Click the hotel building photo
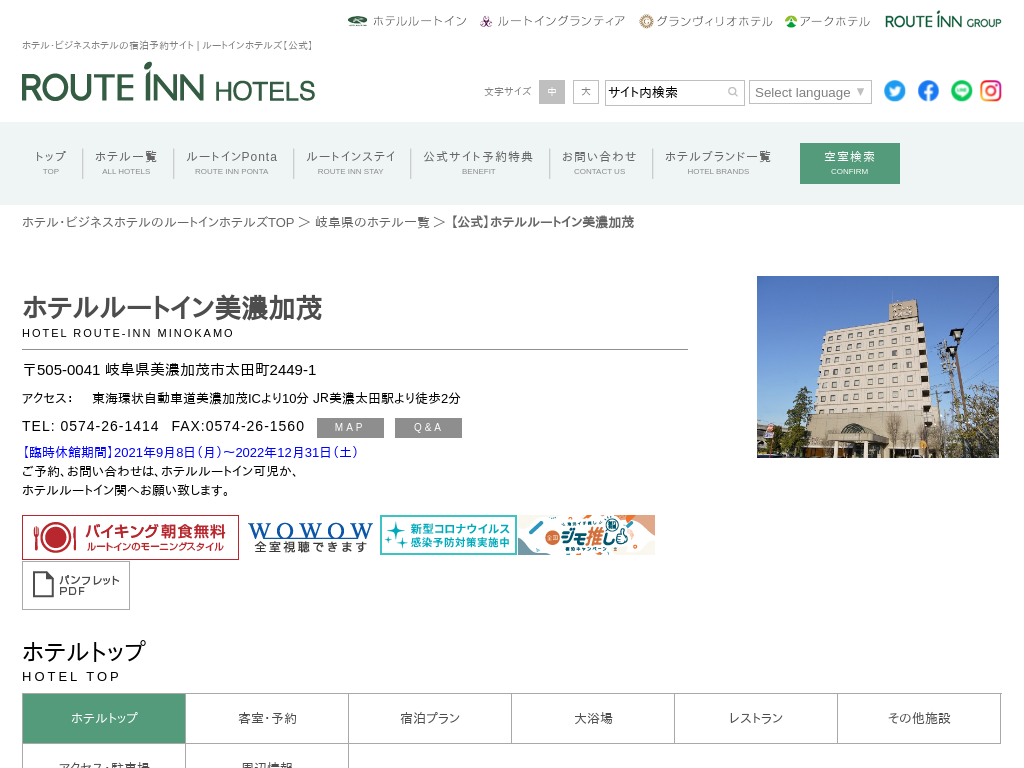The image size is (1024, 768). pos(878,366)
